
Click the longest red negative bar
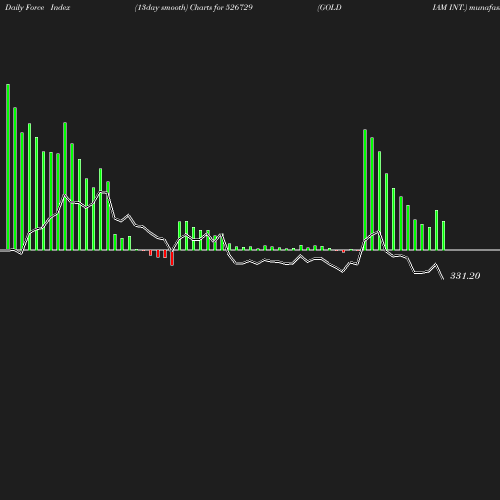pyautogui.click(x=172, y=258)
